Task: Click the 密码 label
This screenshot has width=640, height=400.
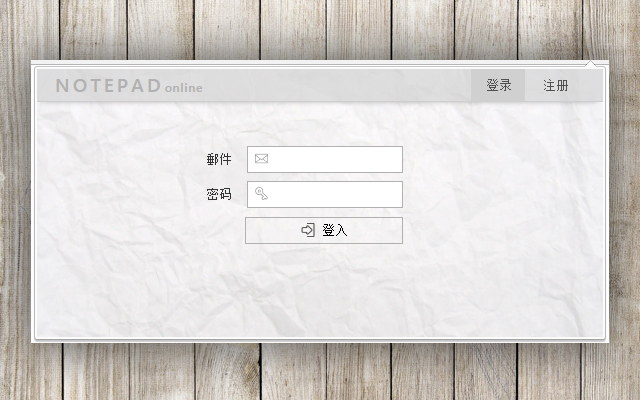Action: point(219,194)
